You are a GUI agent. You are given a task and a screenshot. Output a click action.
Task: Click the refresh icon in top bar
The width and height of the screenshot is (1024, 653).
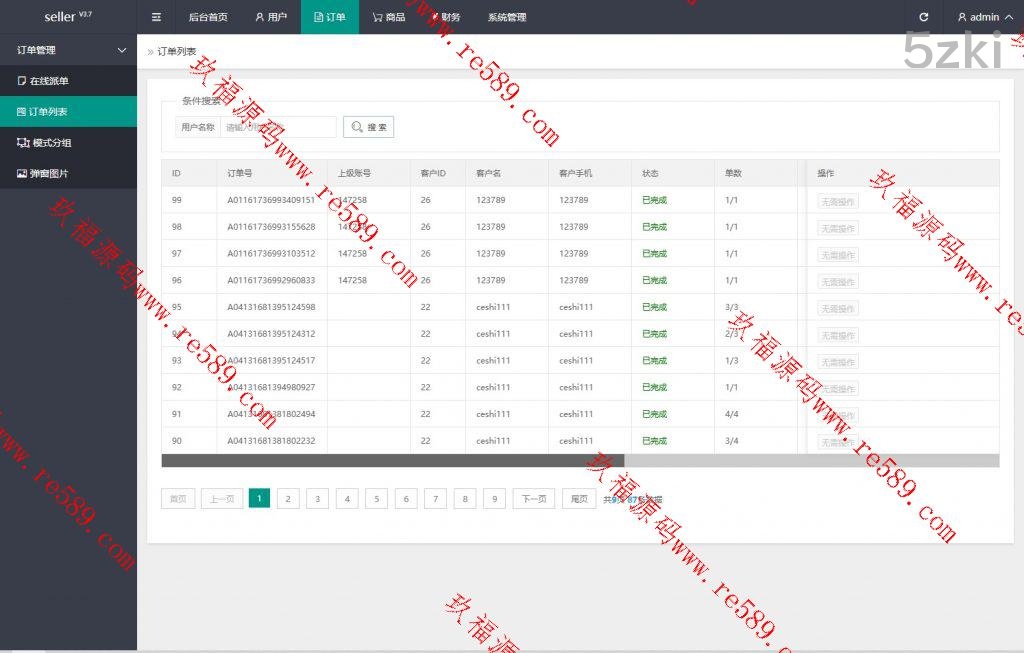923,17
